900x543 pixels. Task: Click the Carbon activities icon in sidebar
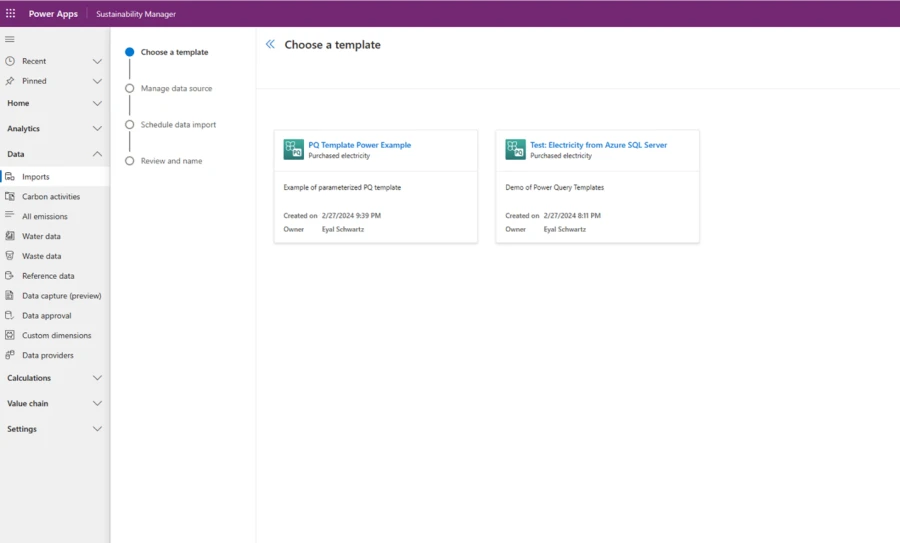[10, 197]
